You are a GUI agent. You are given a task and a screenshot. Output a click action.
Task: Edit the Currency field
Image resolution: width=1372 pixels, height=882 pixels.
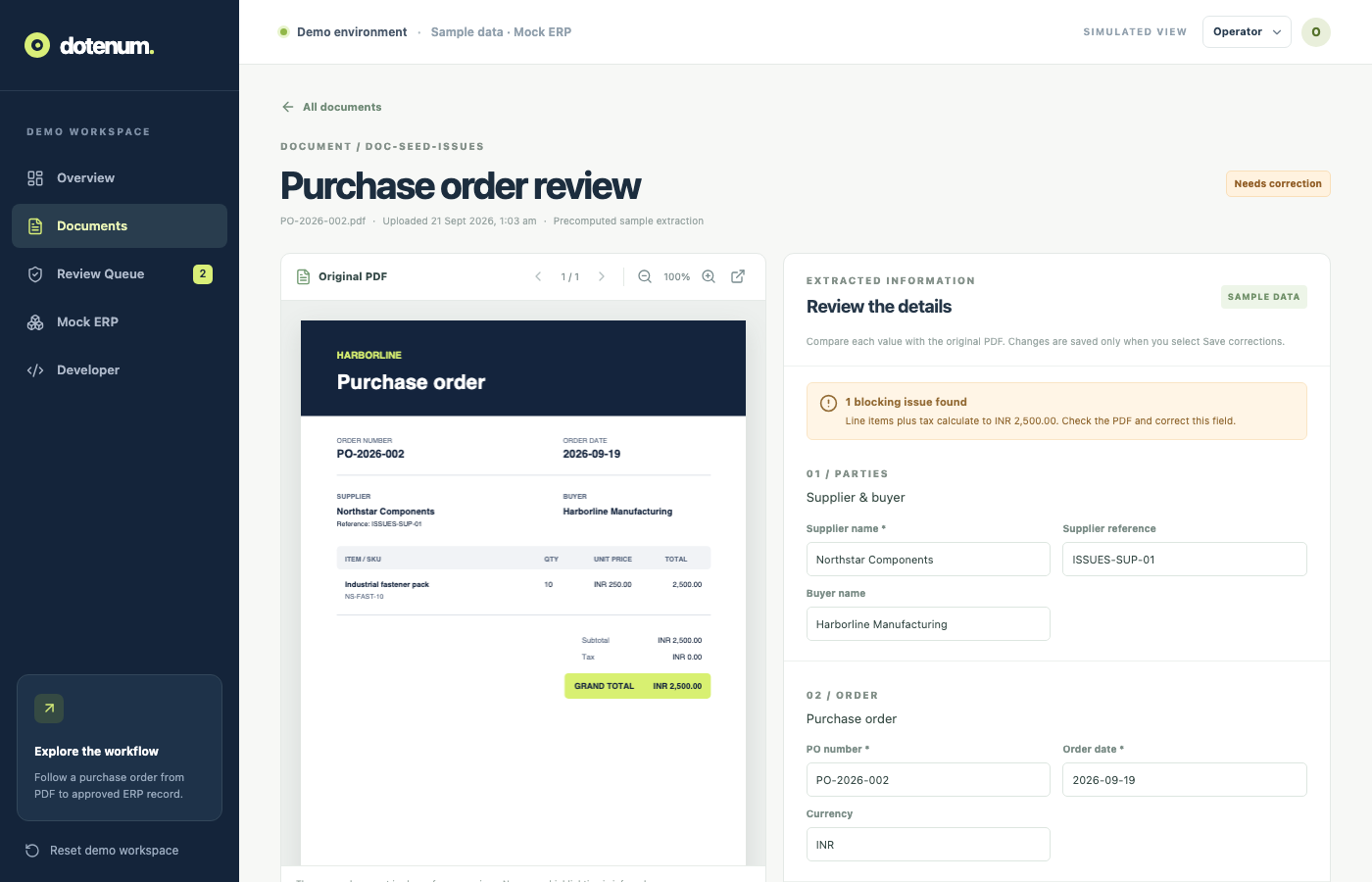coord(928,845)
